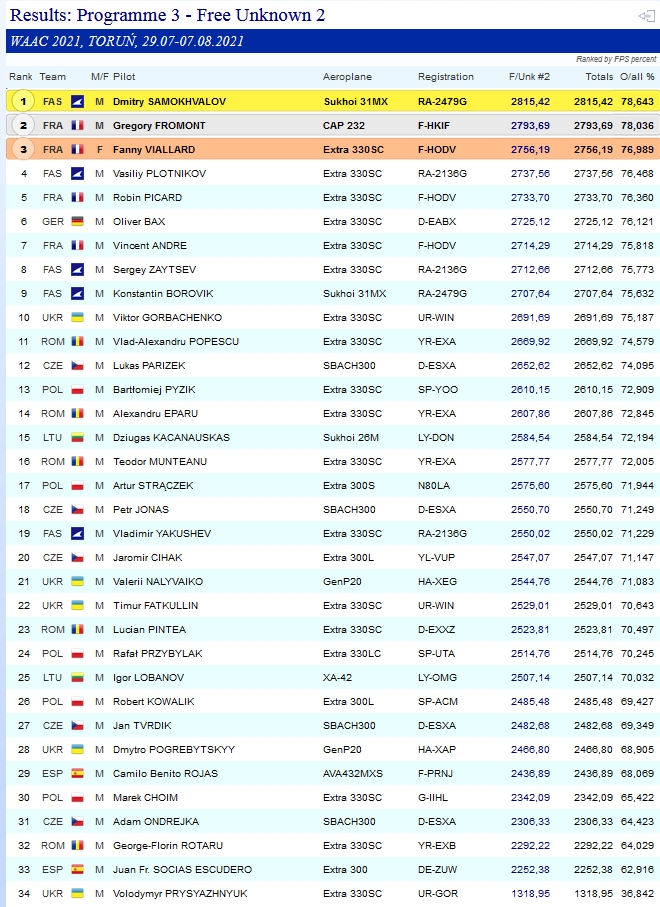Viewport: 660px width, 907px height.
Task: Click the German flag in Oliver BAX's row
Action: (78, 221)
